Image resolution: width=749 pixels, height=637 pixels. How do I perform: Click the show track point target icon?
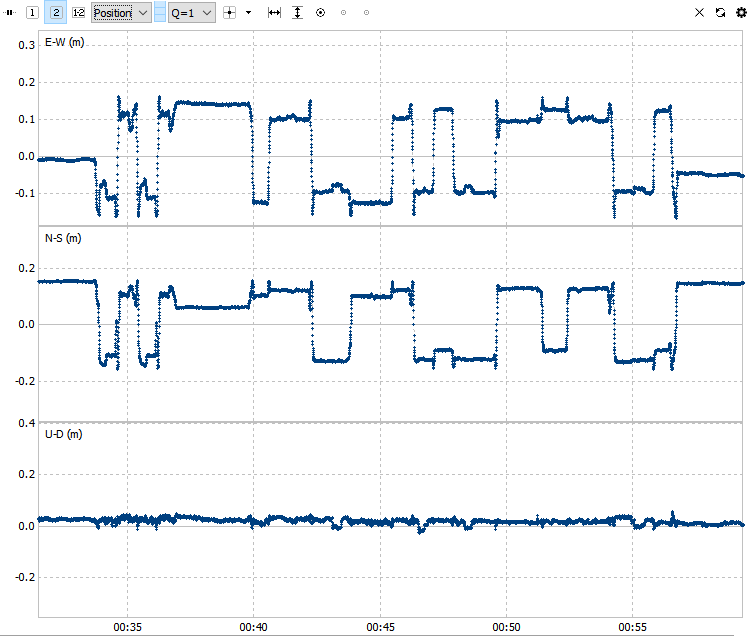click(321, 13)
